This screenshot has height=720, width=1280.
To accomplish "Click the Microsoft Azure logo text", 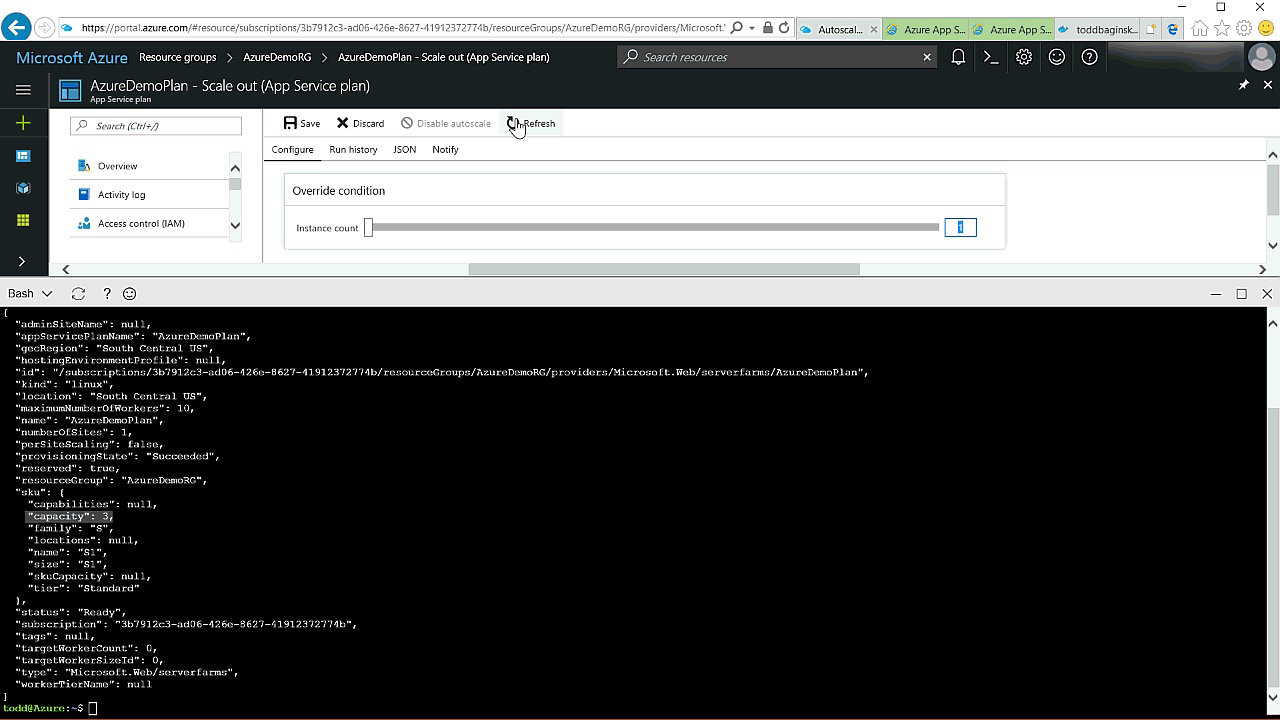I will (x=72, y=57).
